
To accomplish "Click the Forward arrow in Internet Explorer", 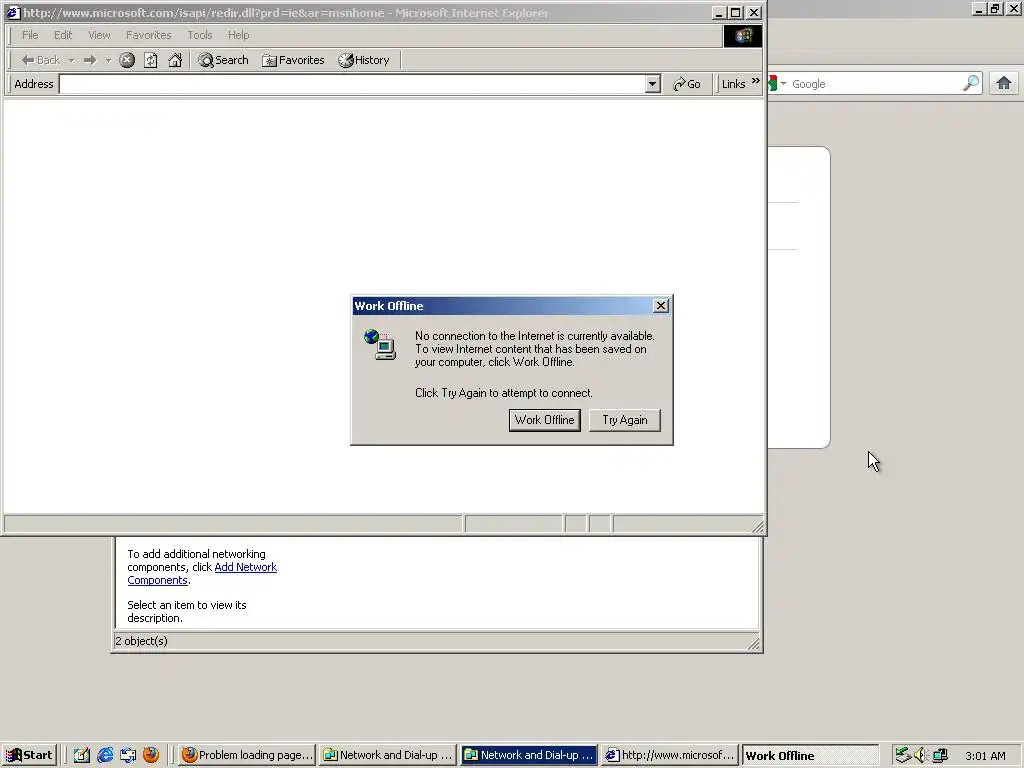I will pos(89,60).
